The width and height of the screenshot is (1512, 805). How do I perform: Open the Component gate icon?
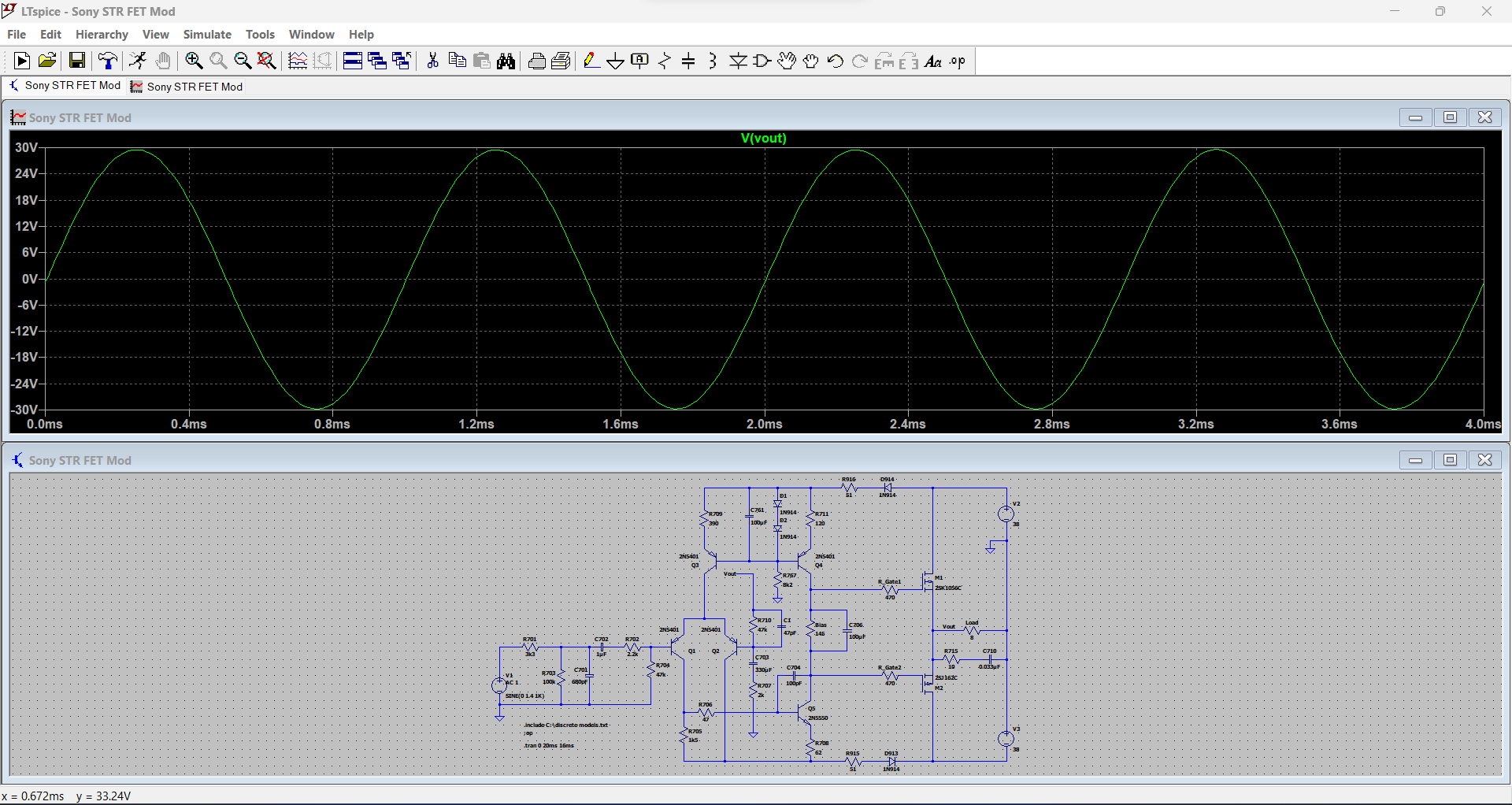[762, 61]
